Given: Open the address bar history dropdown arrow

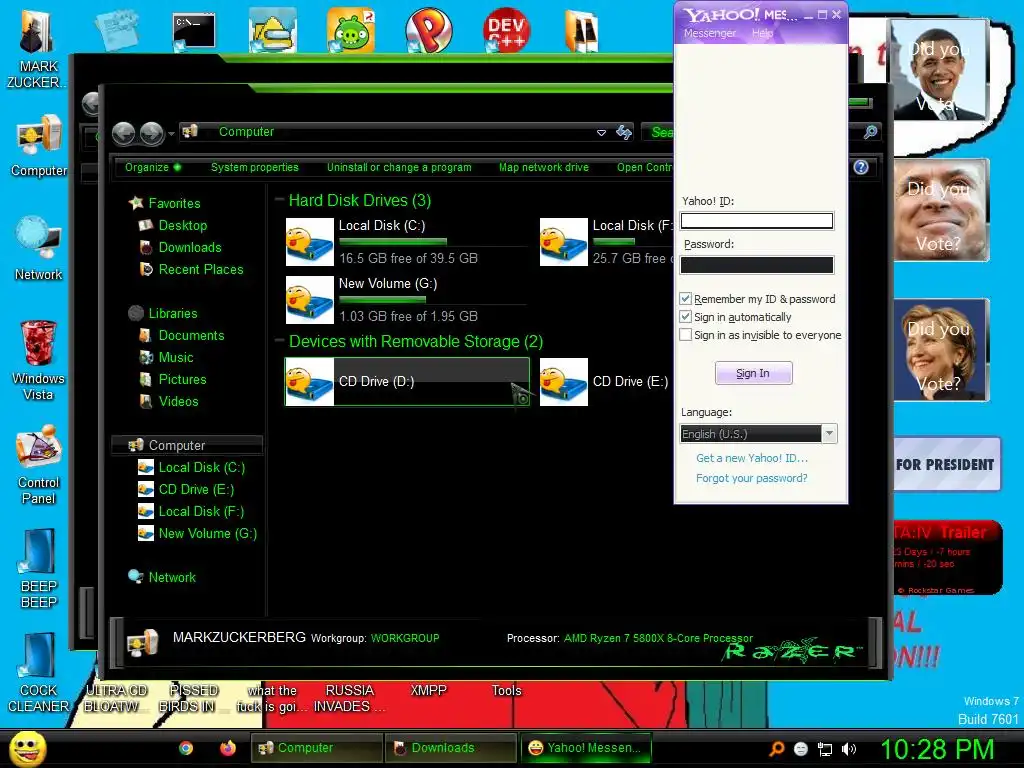Looking at the screenshot, I should (x=601, y=133).
